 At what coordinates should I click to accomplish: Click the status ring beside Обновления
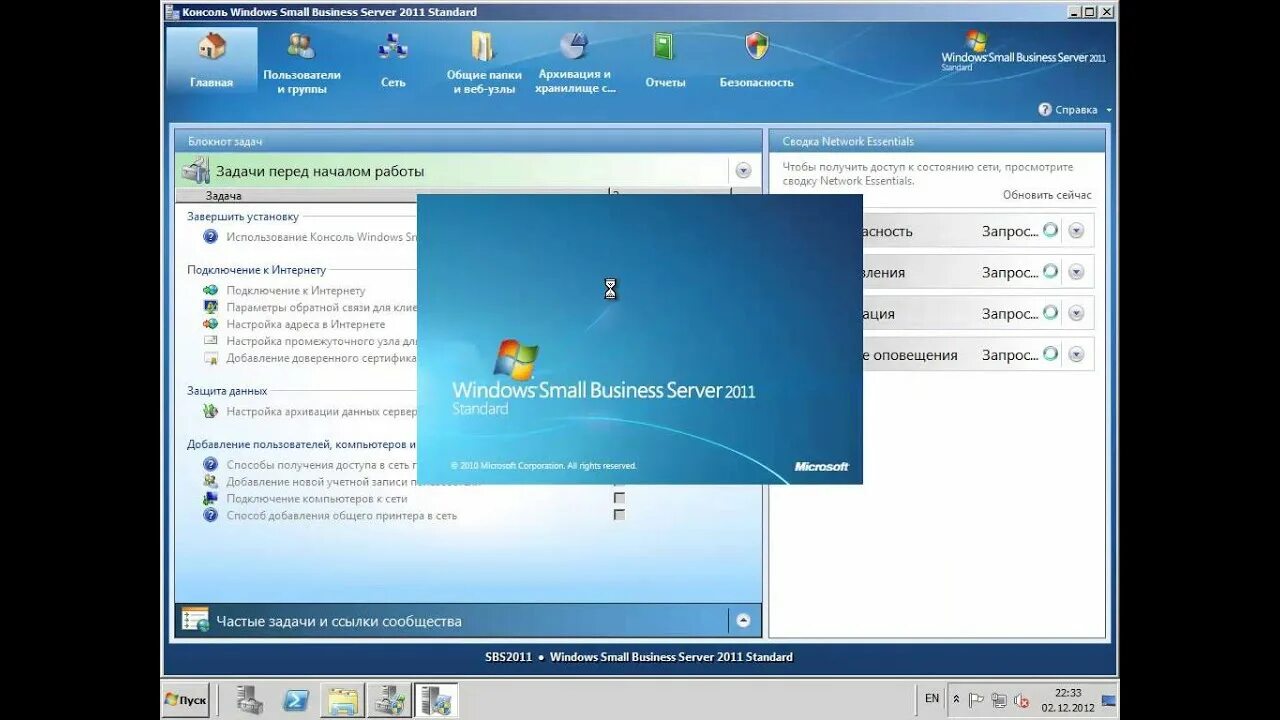[1050, 271]
